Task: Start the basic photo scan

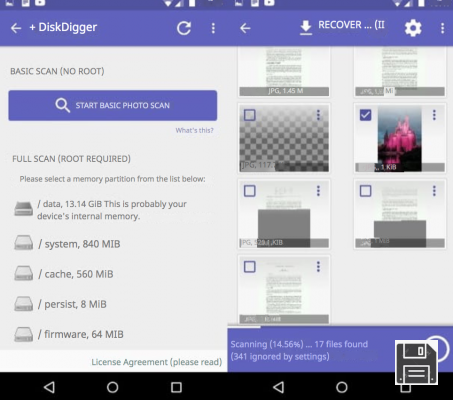Action: coord(113,105)
